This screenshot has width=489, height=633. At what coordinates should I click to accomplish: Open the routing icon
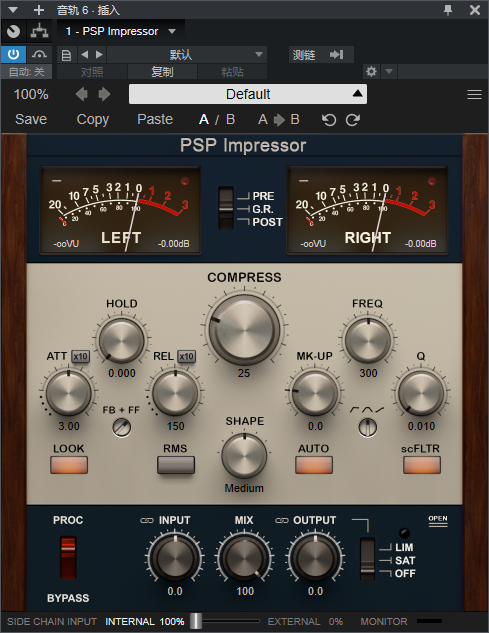tap(39, 31)
